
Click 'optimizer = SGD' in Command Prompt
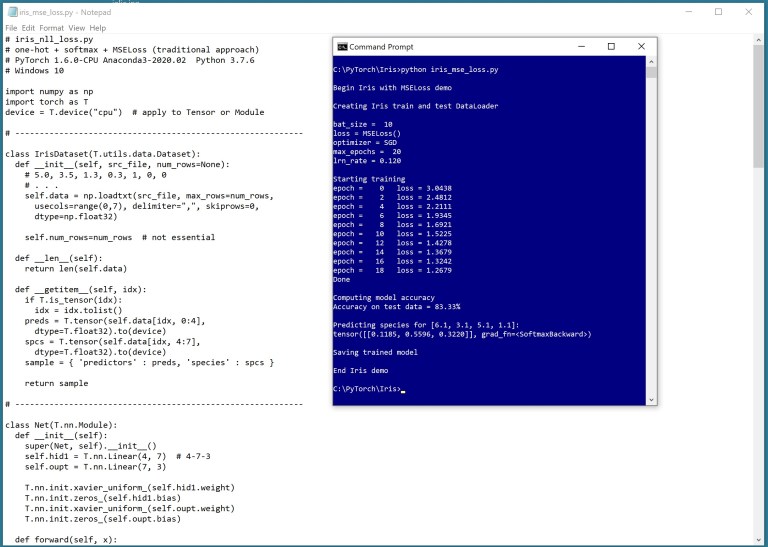pos(365,143)
